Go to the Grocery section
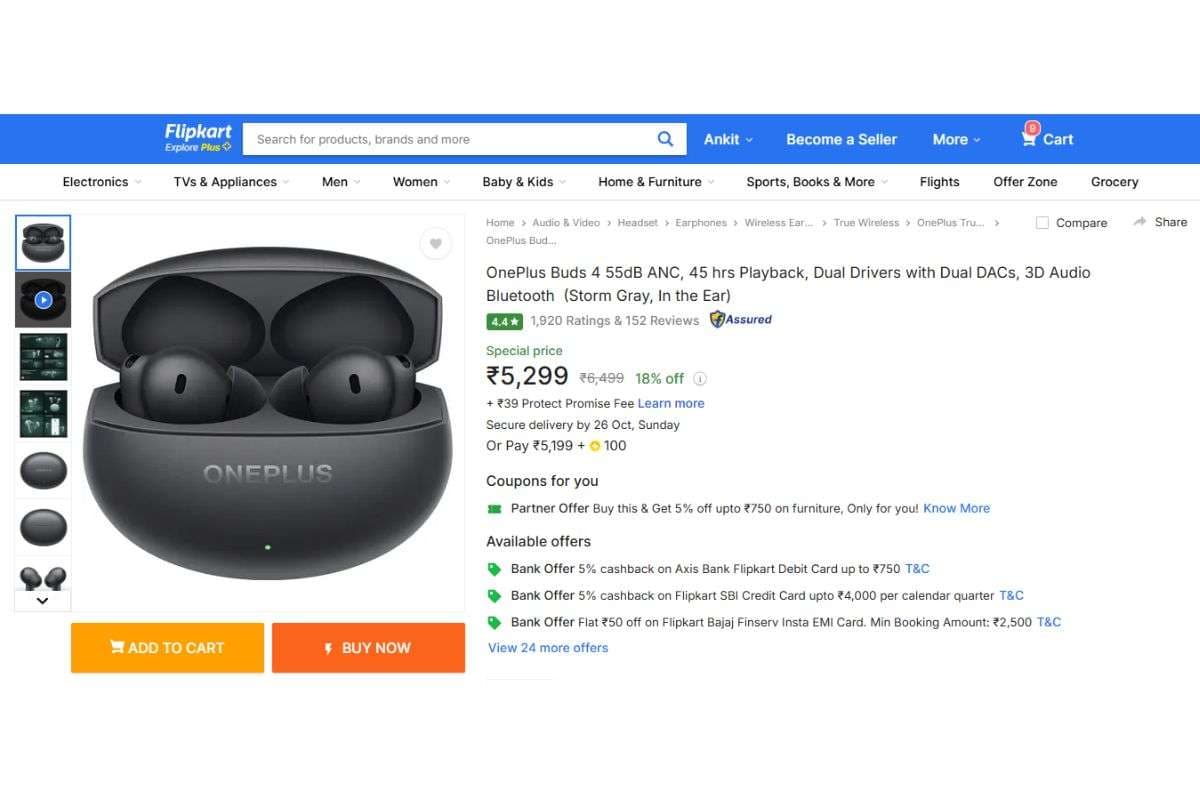Viewport: 1200px width, 800px height. click(1114, 182)
